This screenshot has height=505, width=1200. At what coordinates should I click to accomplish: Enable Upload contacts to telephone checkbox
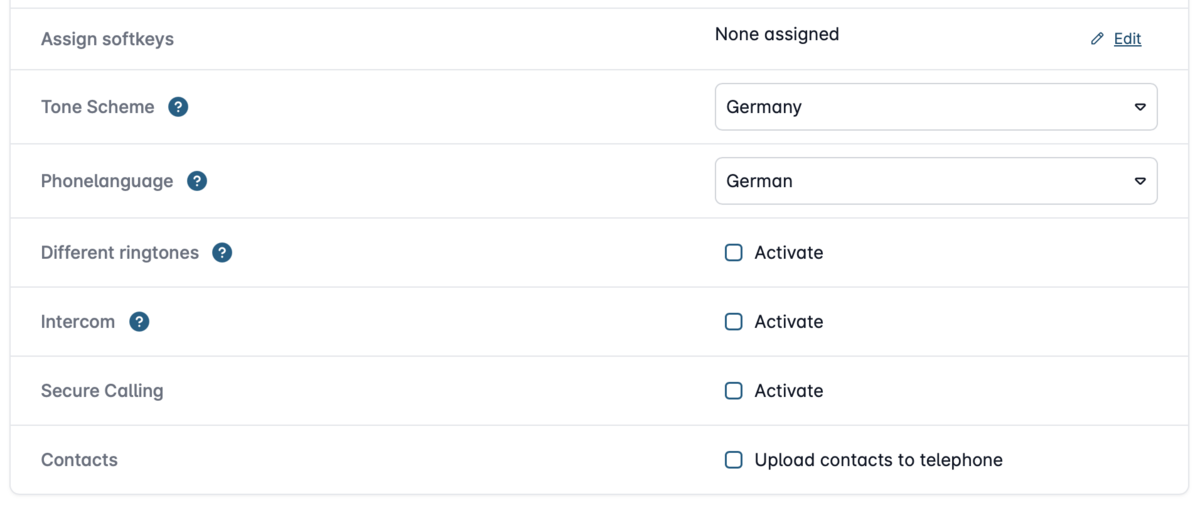pyautogui.click(x=733, y=460)
